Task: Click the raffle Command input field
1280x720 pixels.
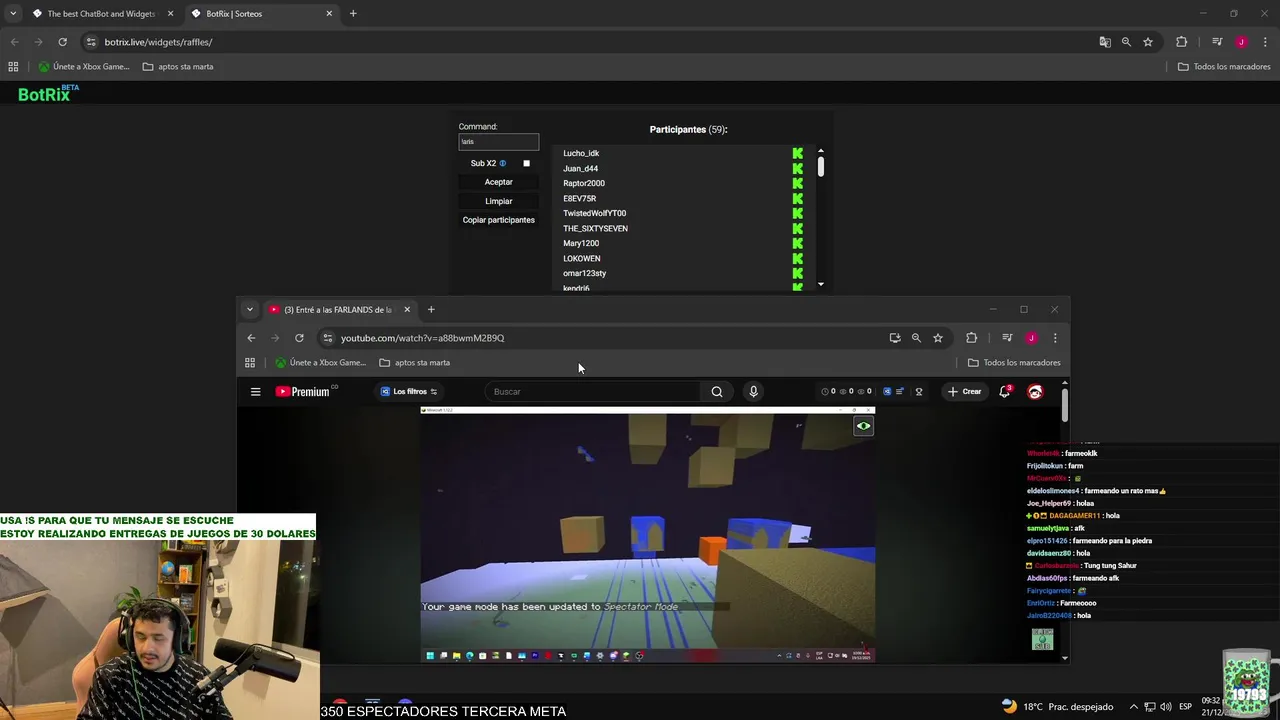Action: [x=499, y=142]
